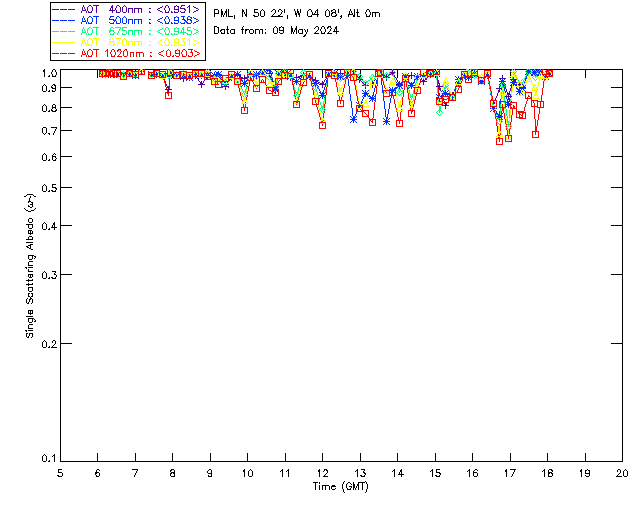This screenshot has width=640, height=512.
Task: Click the PML station location header text
Action: 297,14
